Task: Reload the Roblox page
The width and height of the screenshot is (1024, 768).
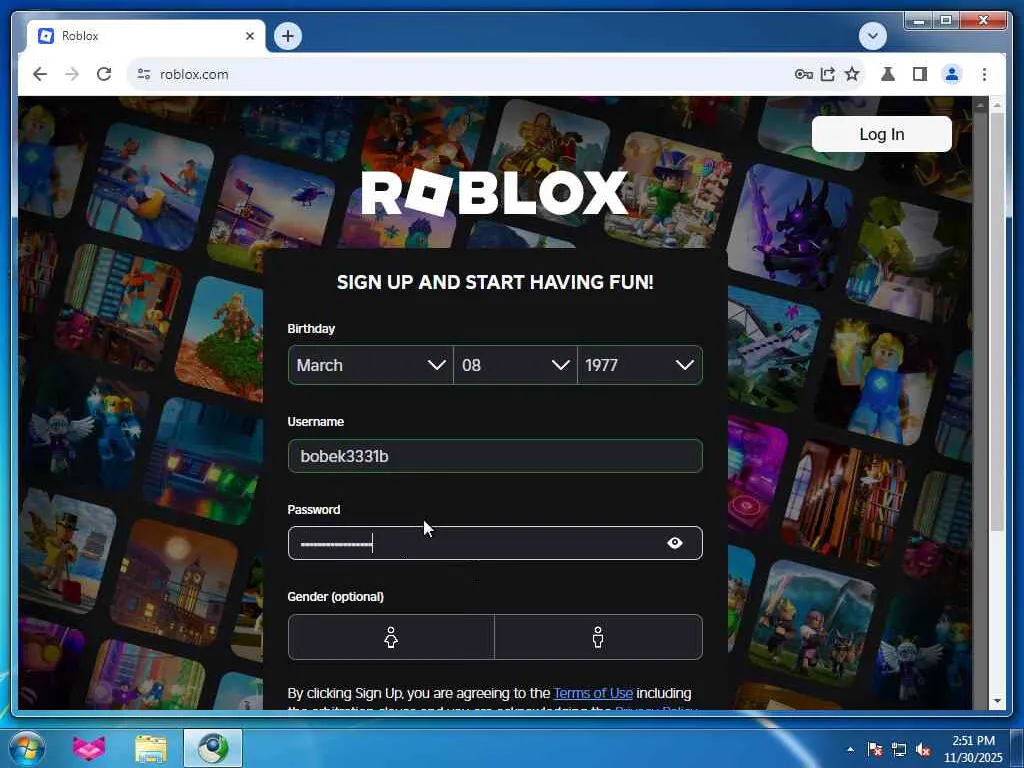Action: [x=104, y=74]
